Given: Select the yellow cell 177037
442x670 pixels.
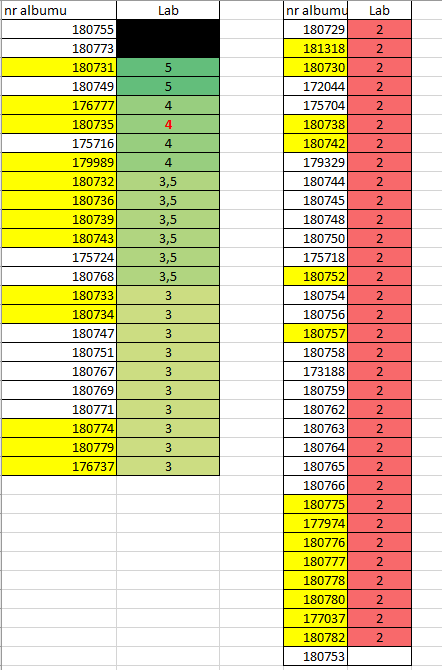Looking at the screenshot, I should pos(316,619).
